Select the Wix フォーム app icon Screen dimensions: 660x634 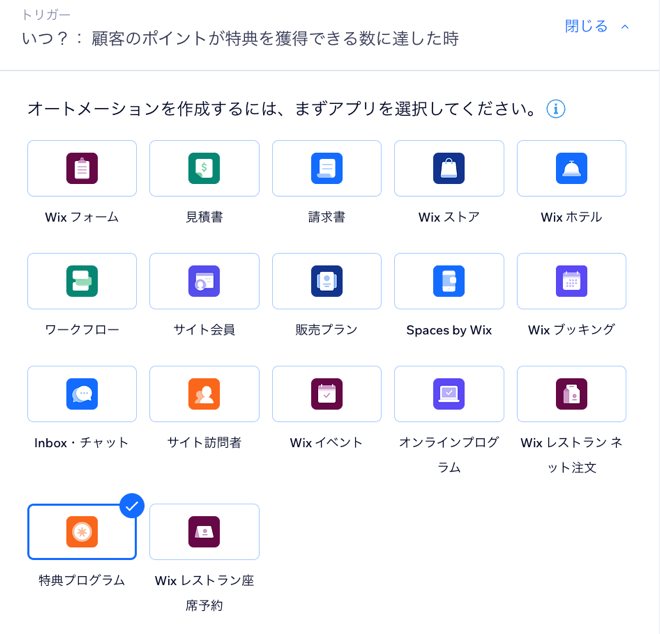click(82, 168)
